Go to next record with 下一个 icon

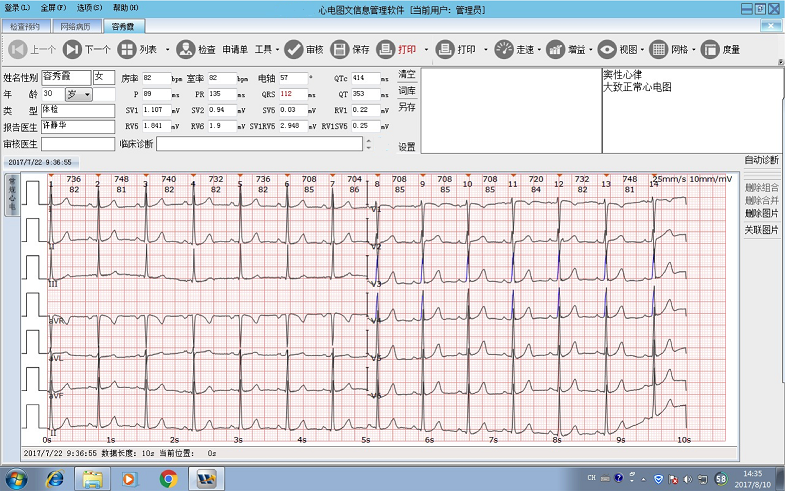72,49
